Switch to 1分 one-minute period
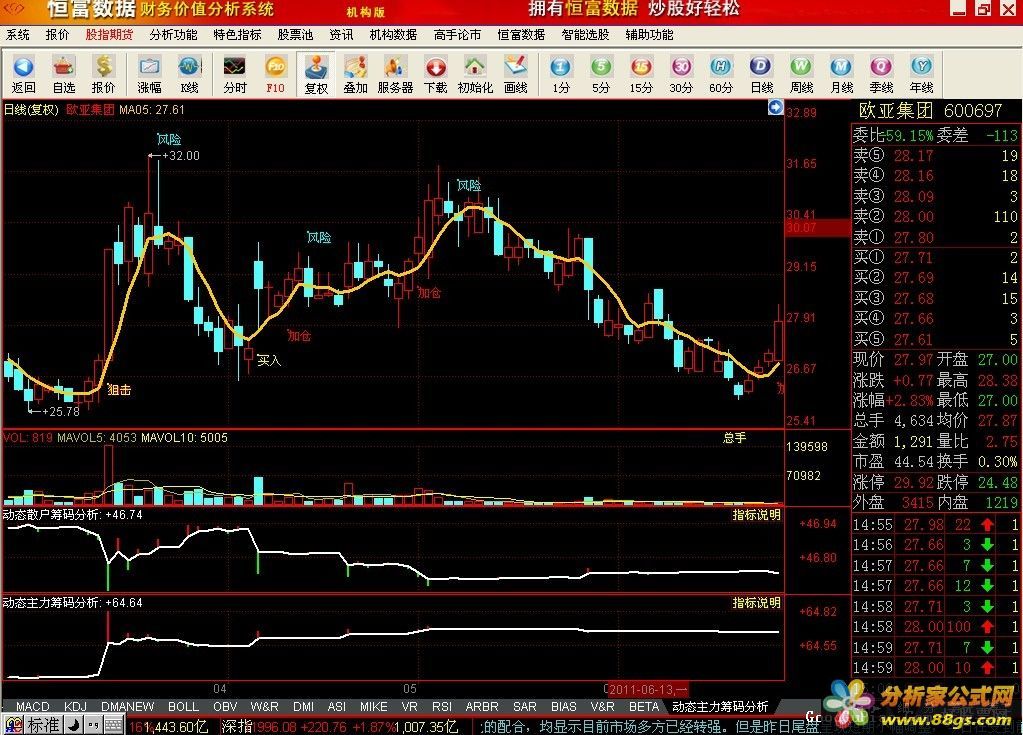This screenshot has width=1023, height=735. tap(560, 74)
